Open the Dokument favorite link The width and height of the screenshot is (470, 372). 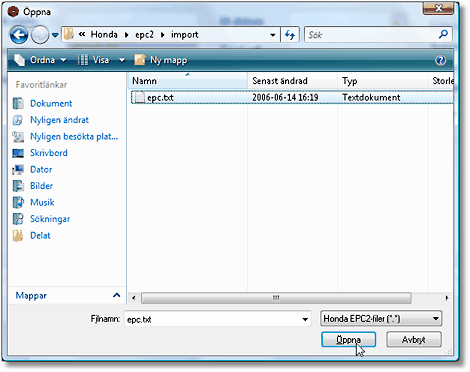[x=51, y=103]
